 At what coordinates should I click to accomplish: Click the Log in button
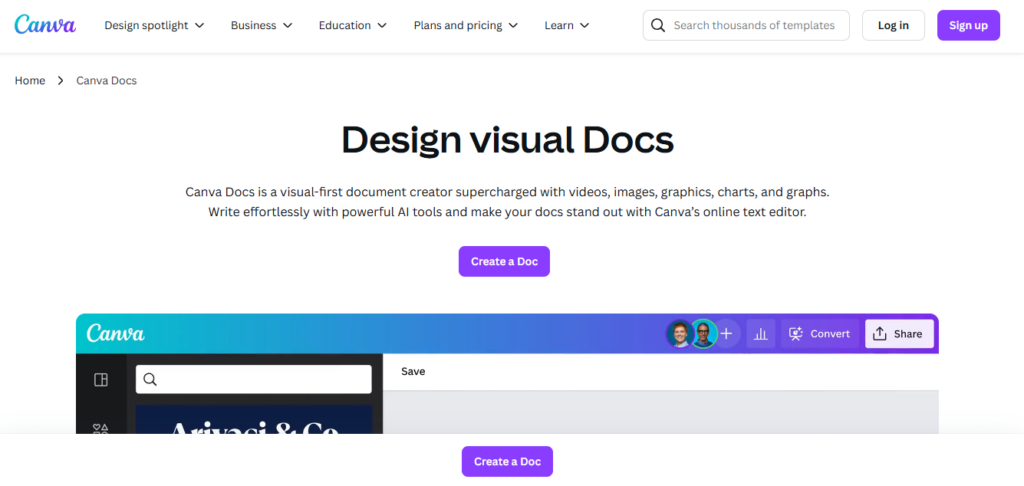tap(893, 25)
